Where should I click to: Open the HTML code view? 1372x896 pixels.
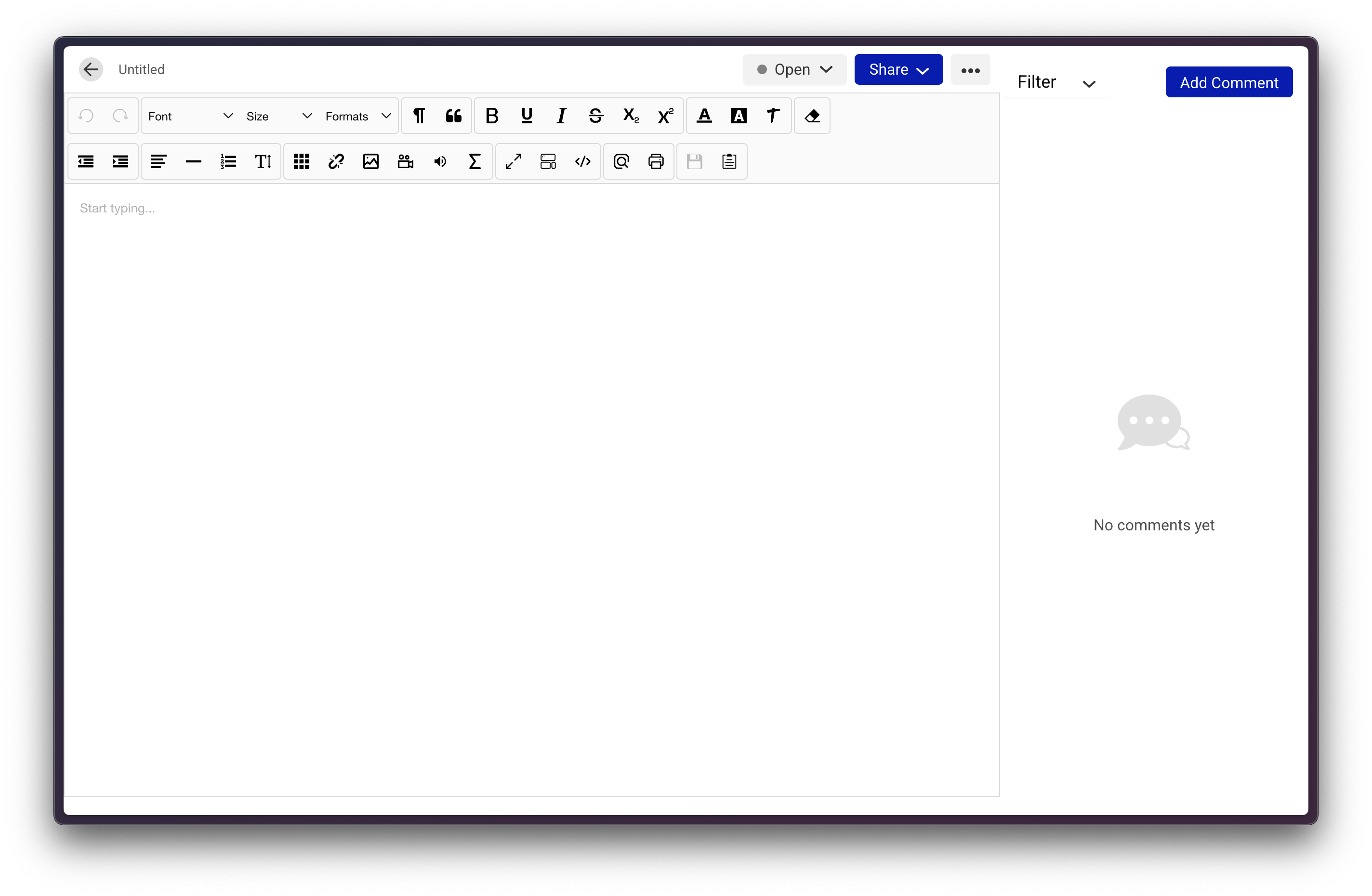[583, 161]
